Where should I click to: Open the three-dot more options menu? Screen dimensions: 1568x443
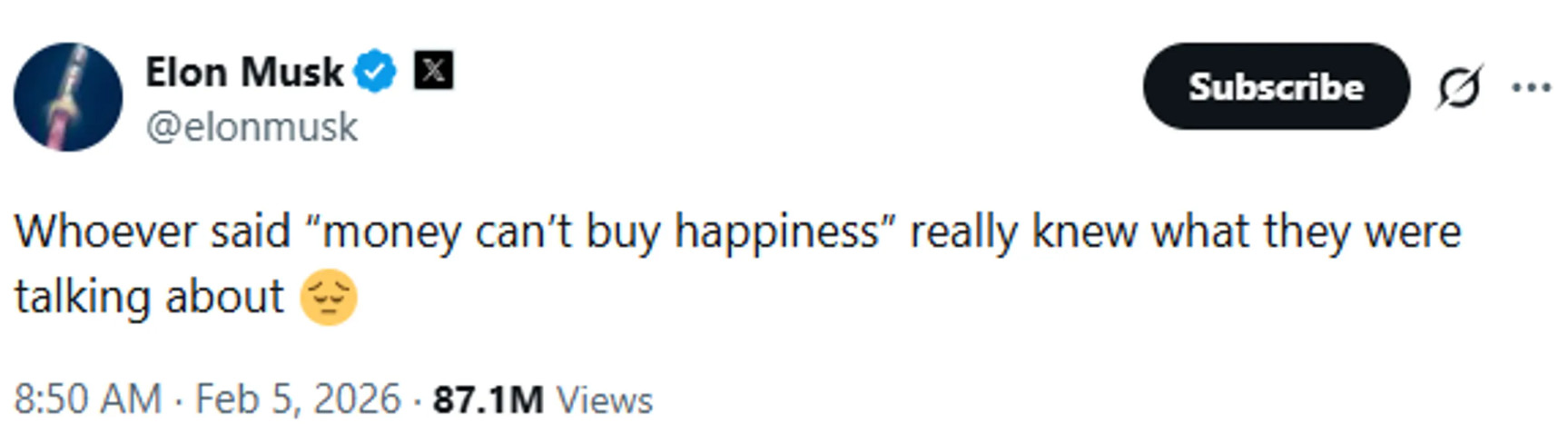(x=1531, y=87)
